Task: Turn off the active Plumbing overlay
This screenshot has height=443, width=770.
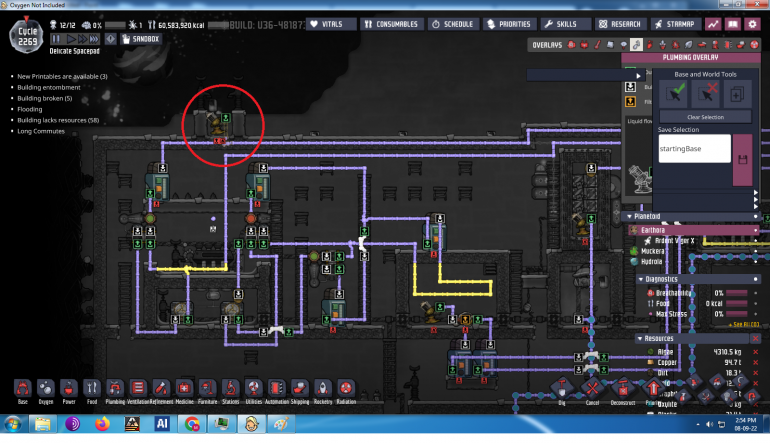Action: (636, 45)
